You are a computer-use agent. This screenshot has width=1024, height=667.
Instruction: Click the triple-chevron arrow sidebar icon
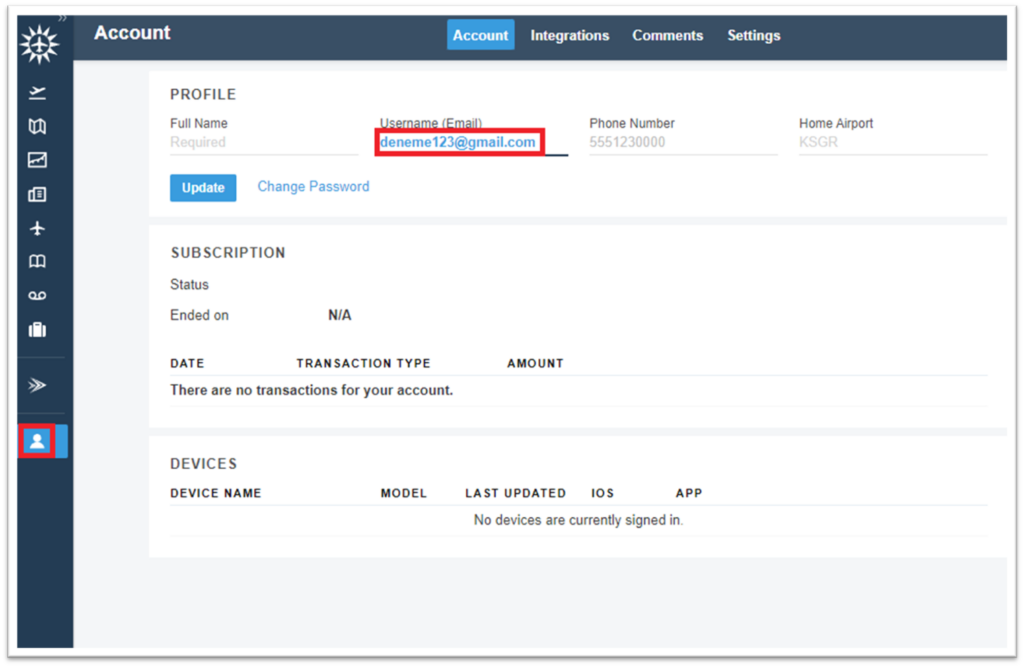pyautogui.click(x=37, y=385)
